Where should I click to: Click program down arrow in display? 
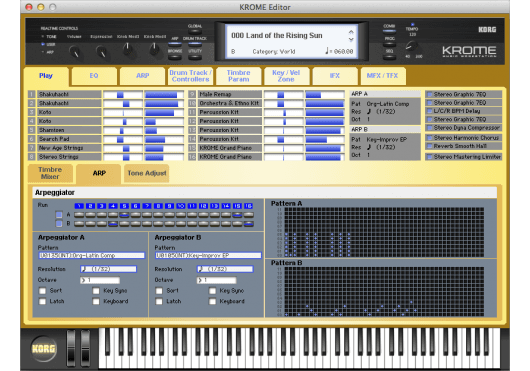tap(351, 40)
